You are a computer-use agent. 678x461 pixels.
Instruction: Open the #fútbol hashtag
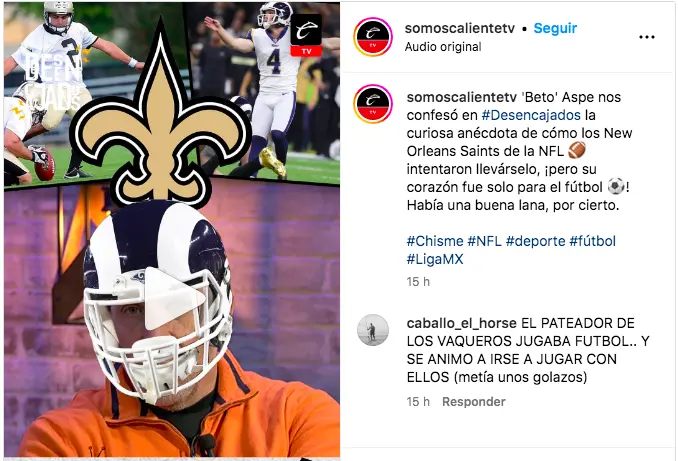(592, 241)
